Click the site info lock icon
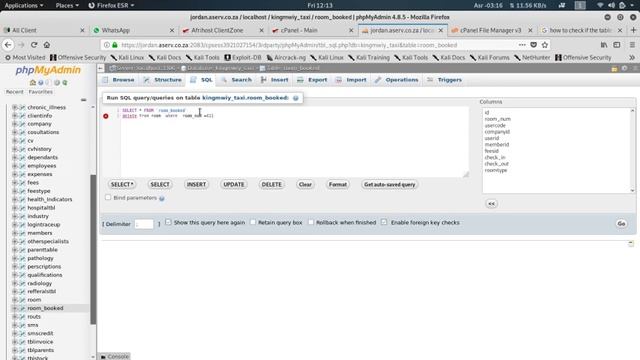The width and height of the screenshot is (640, 360). [x=115, y=45]
